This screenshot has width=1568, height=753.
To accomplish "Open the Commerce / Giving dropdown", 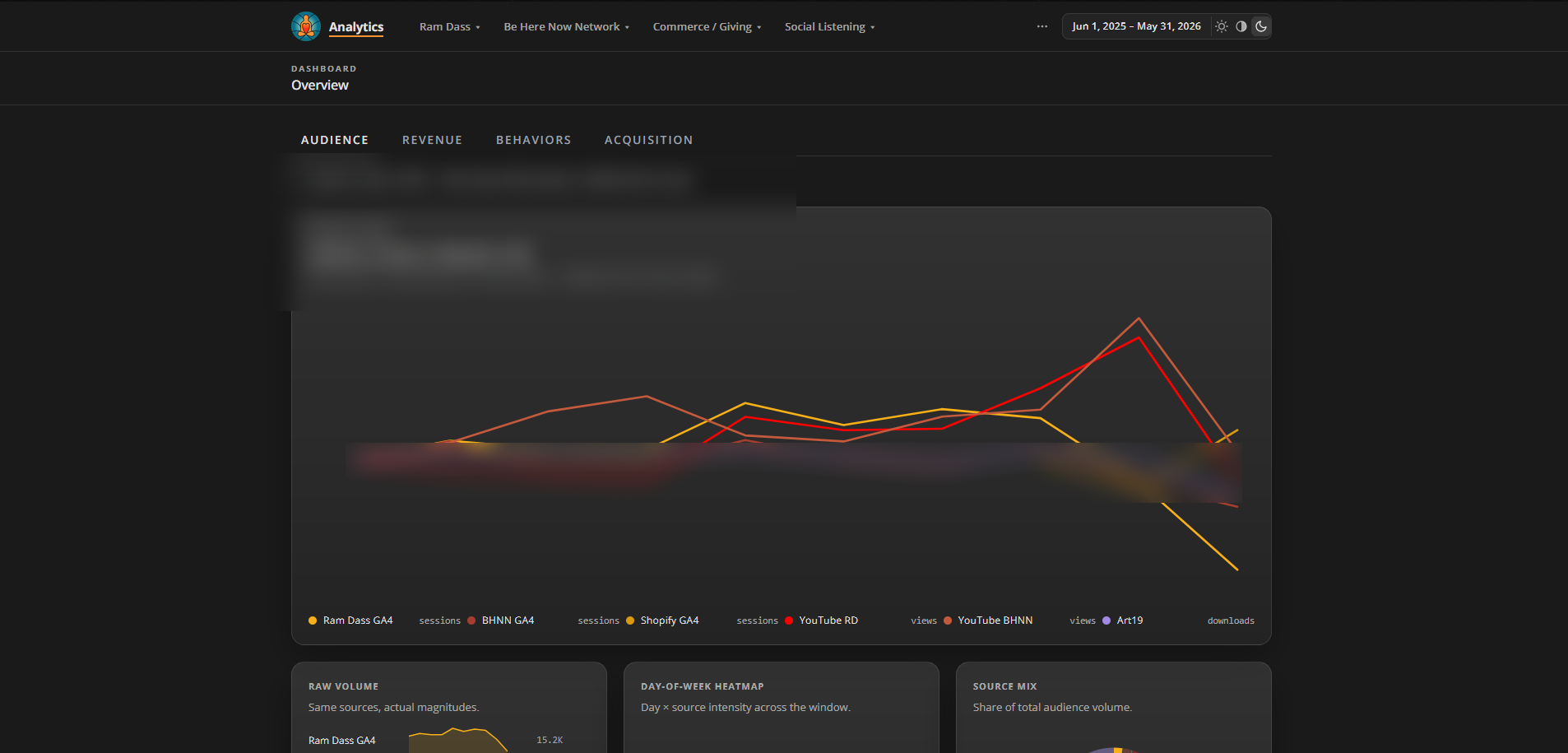I will coord(707,27).
